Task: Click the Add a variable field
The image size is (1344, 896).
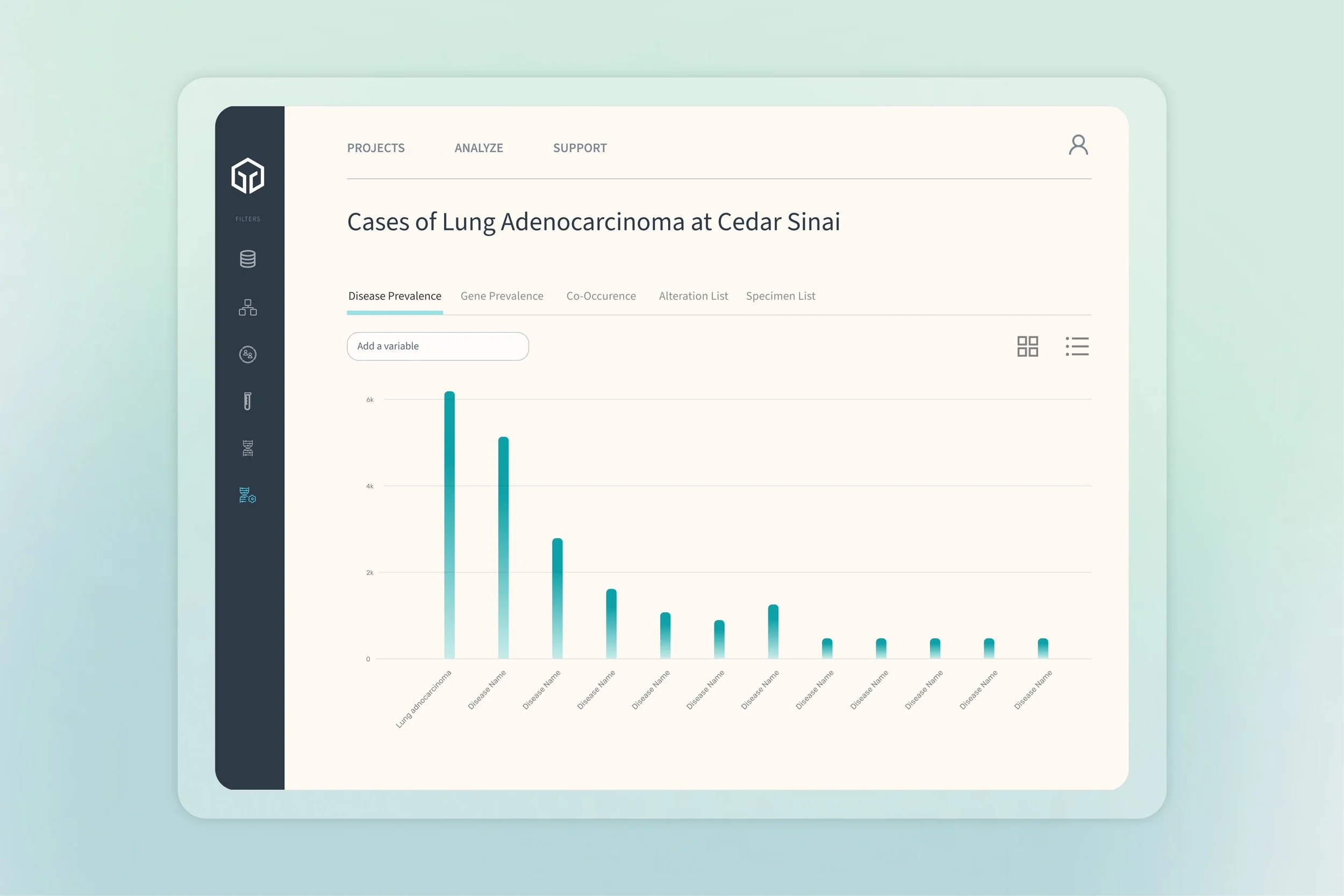Action: pos(437,346)
